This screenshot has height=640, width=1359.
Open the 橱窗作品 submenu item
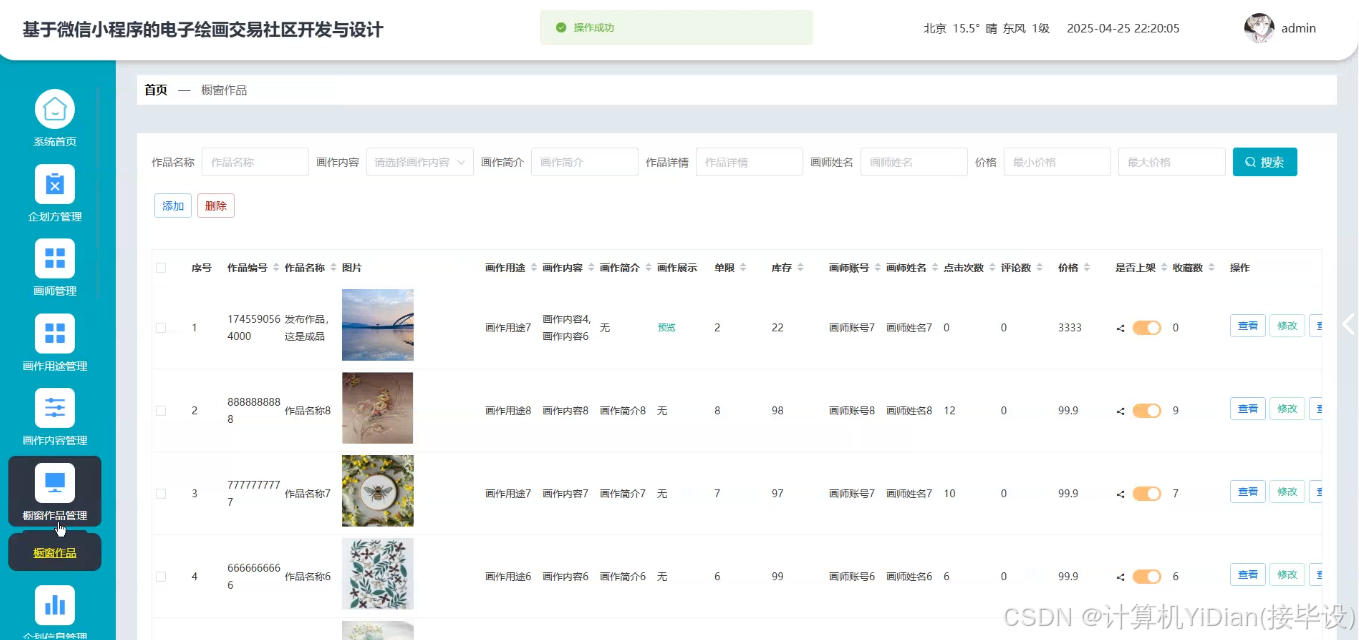point(55,551)
